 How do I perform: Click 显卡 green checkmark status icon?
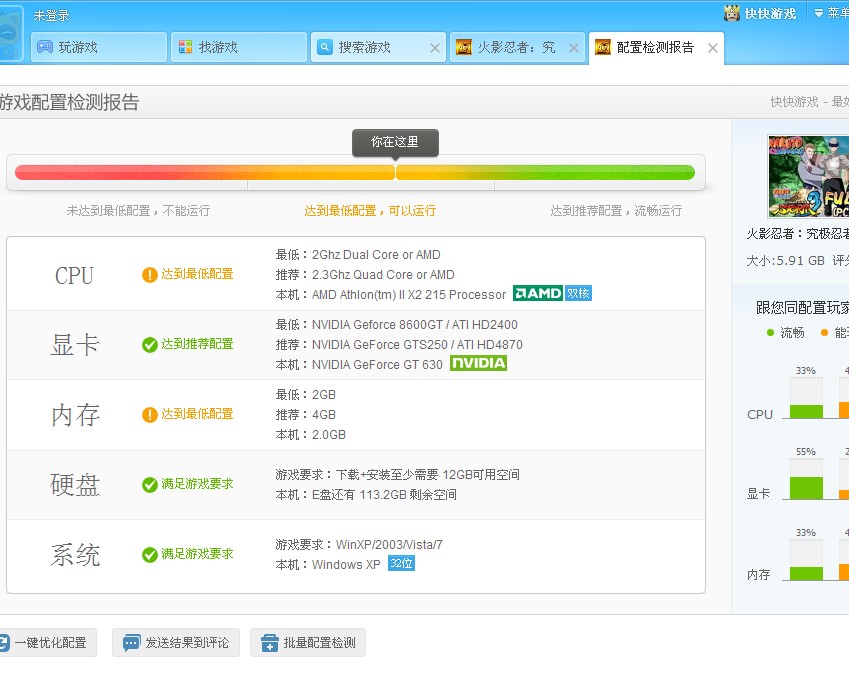pos(150,344)
